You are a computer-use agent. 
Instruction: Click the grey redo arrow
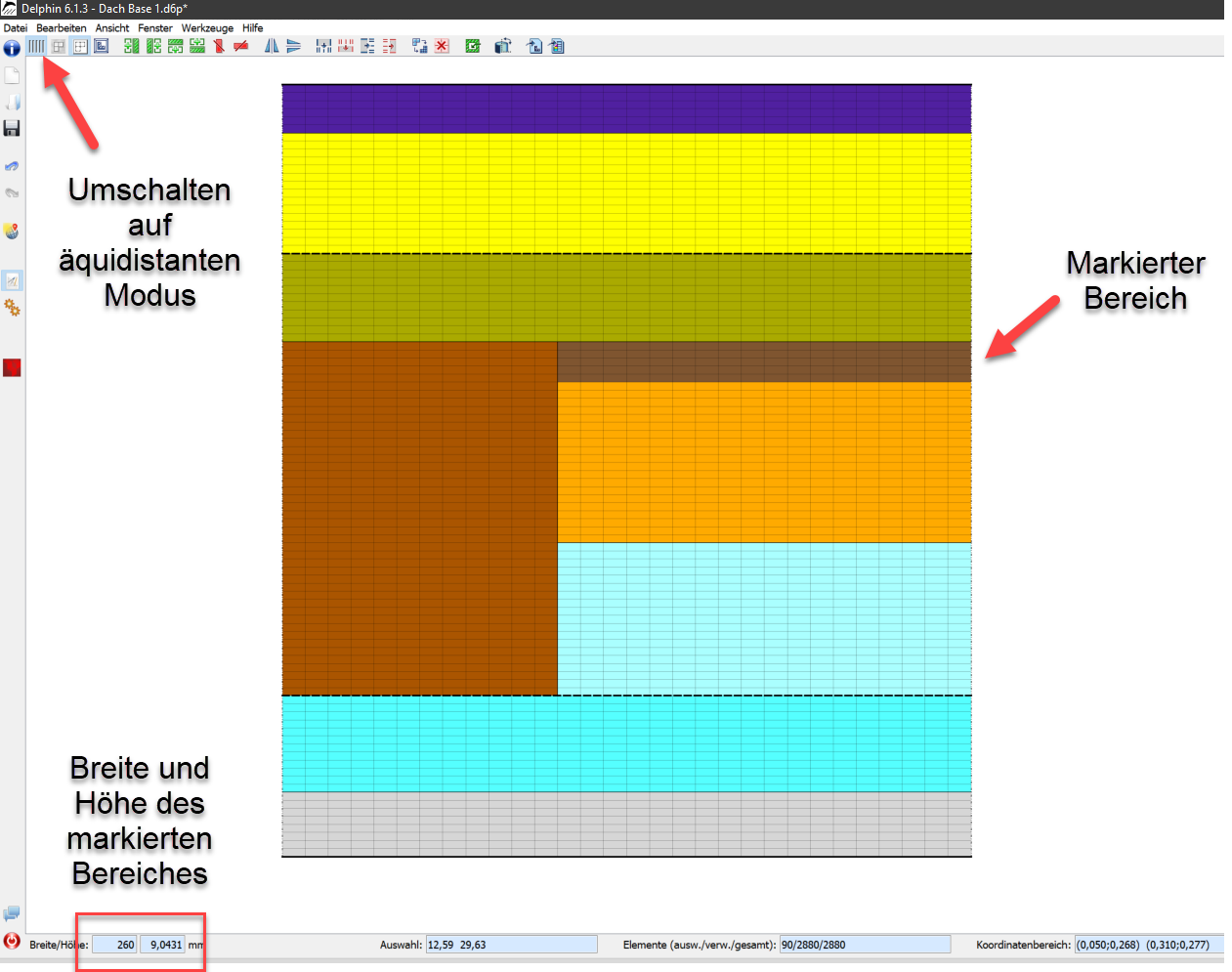[x=12, y=192]
